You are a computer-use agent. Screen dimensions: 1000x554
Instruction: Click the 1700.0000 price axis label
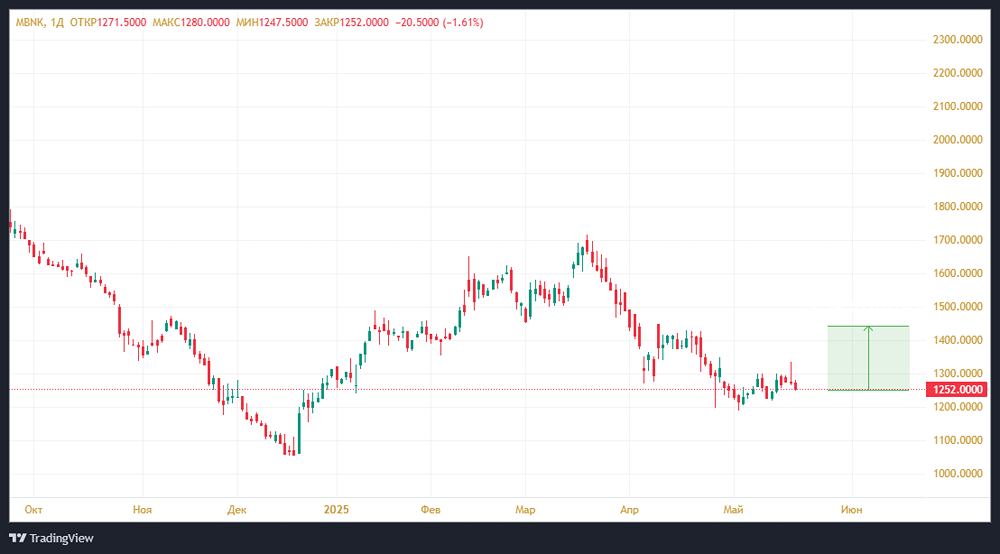[957, 240]
